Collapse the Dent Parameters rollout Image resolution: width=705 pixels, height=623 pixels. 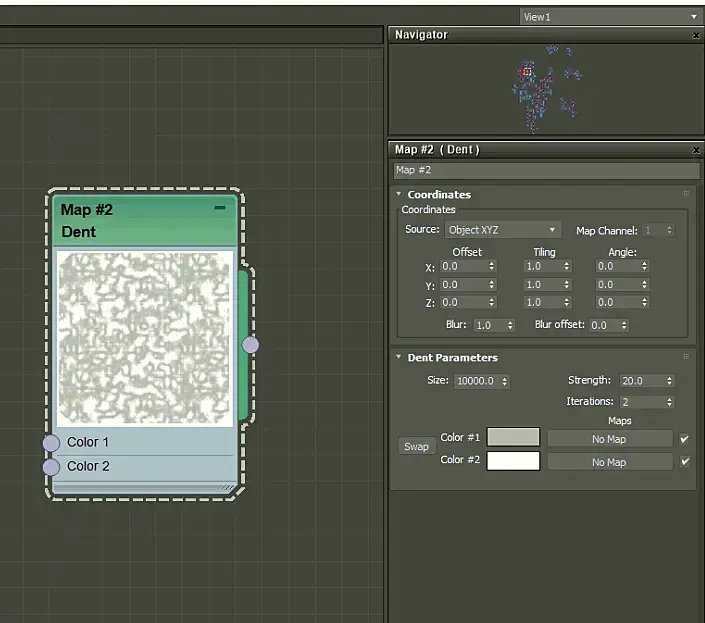click(400, 358)
